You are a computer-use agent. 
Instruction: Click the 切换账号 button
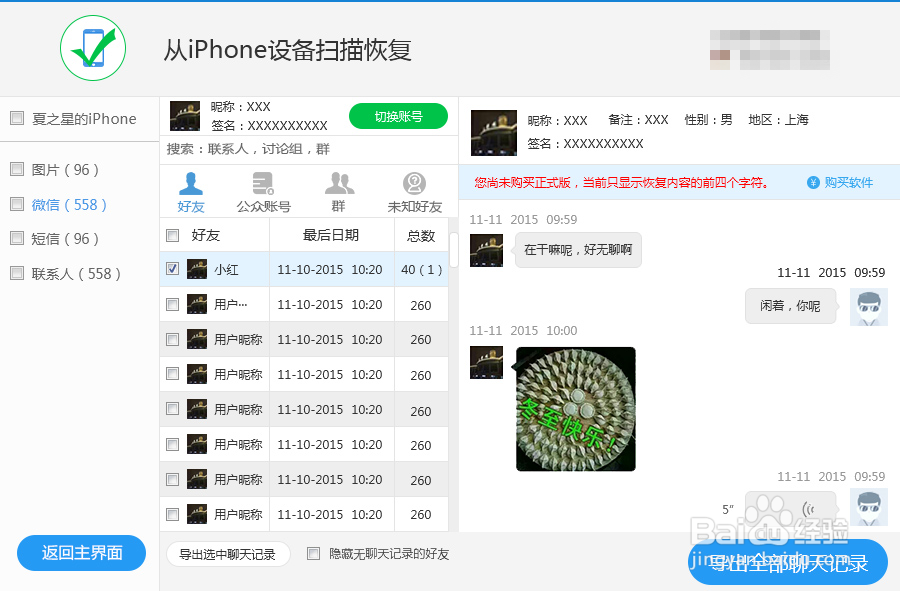398,116
